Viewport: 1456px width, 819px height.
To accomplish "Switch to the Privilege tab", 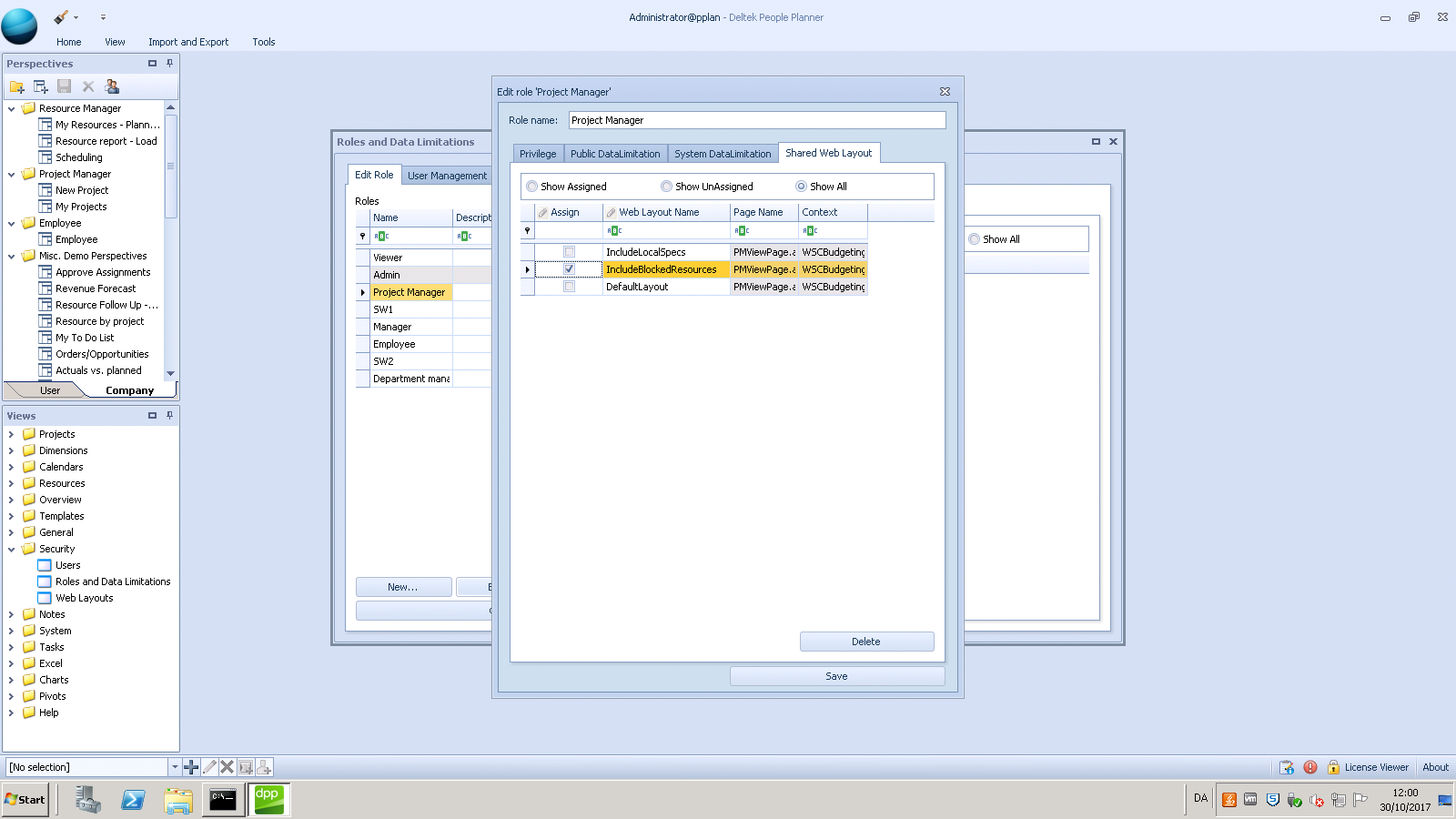I will point(537,154).
